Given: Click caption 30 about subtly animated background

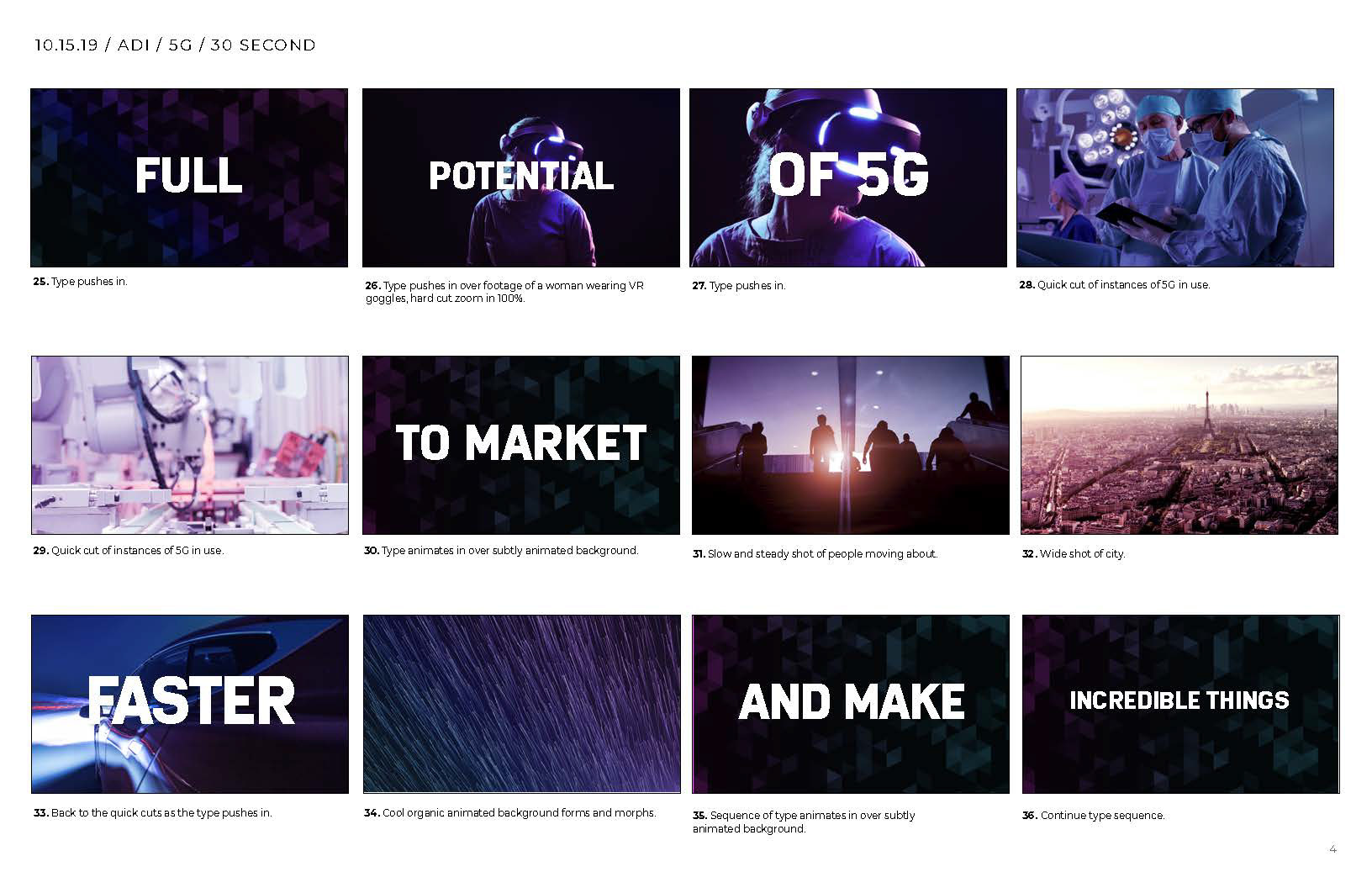Looking at the screenshot, I should point(501,551).
